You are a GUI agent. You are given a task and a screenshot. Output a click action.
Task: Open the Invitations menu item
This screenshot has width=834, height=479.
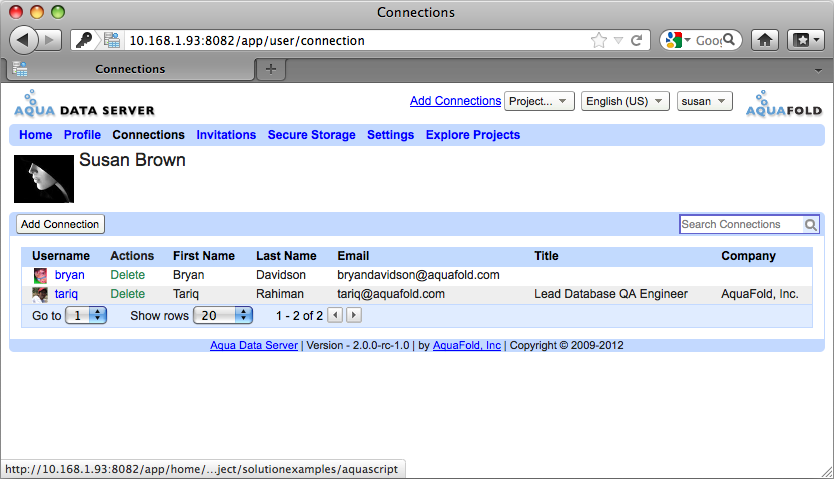pos(226,135)
